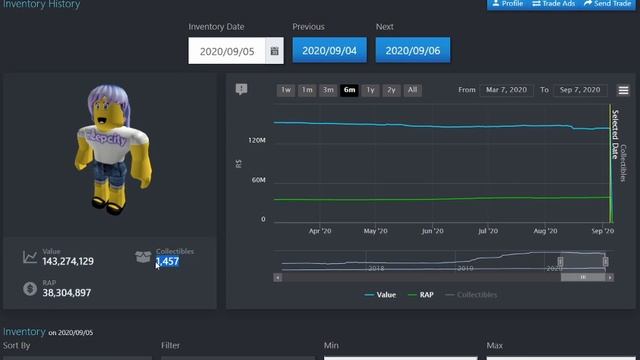Click the Value amount 143,274,129
This screenshot has height=360, width=640.
click(x=68, y=262)
